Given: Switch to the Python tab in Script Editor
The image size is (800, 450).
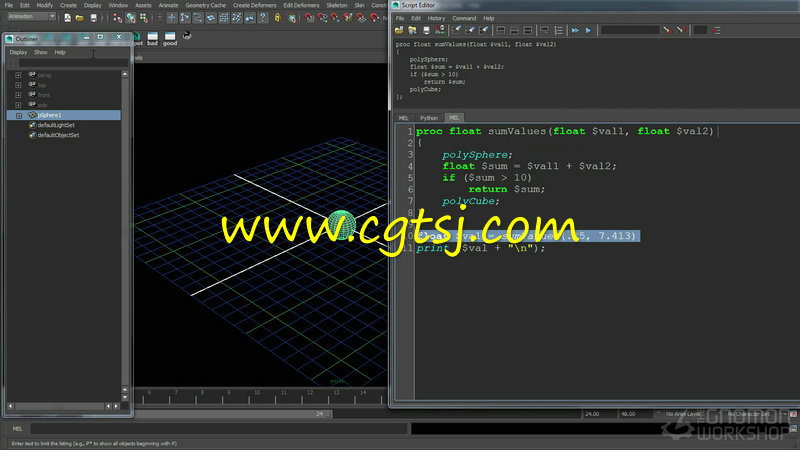Looking at the screenshot, I should coord(429,118).
